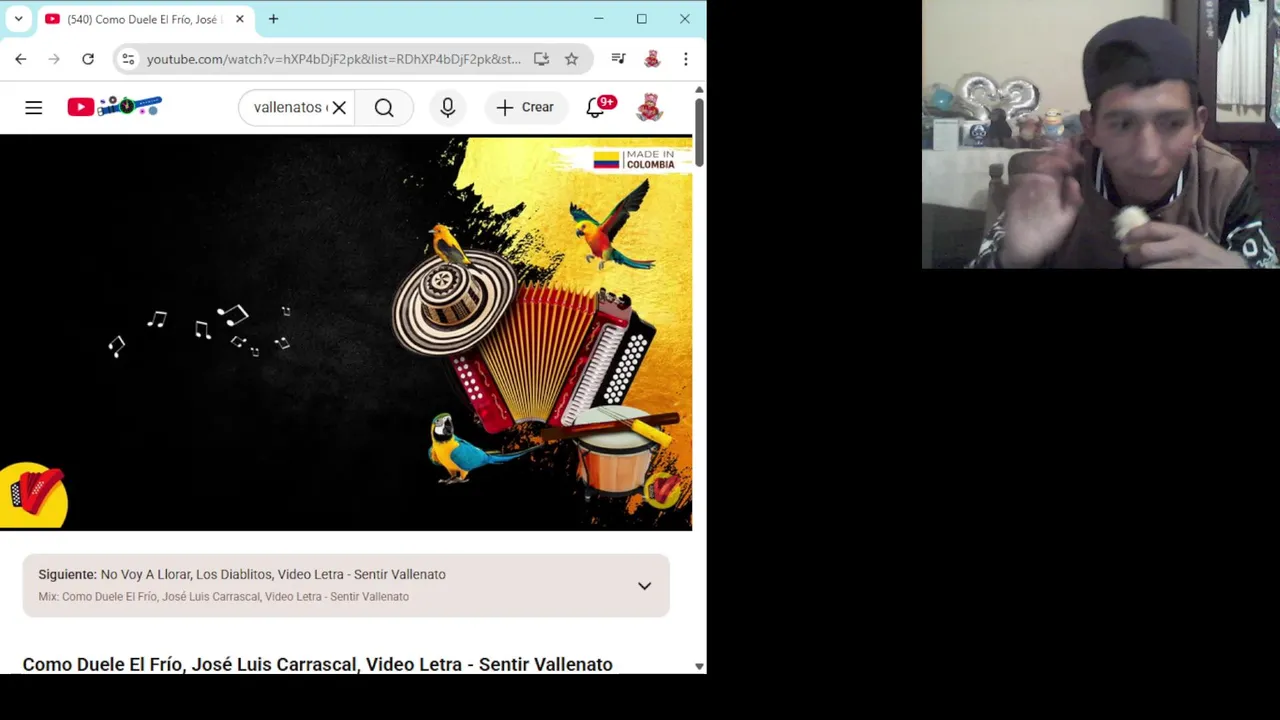Reload the YouTube page
Image resolution: width=1280 pixels, height=720 pixels.
[x=88, y=59]
